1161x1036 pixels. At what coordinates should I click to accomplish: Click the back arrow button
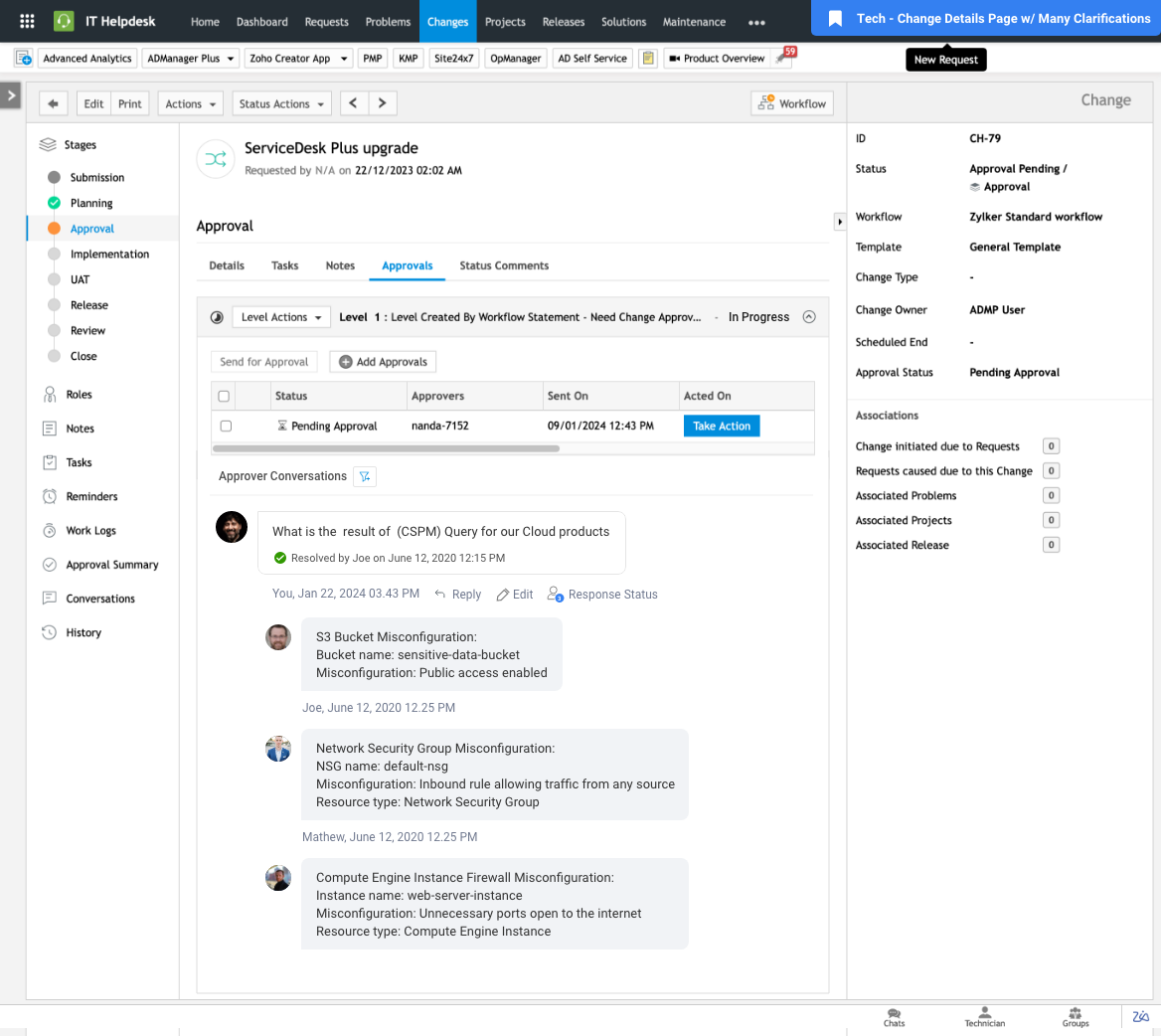coord(54,103)
